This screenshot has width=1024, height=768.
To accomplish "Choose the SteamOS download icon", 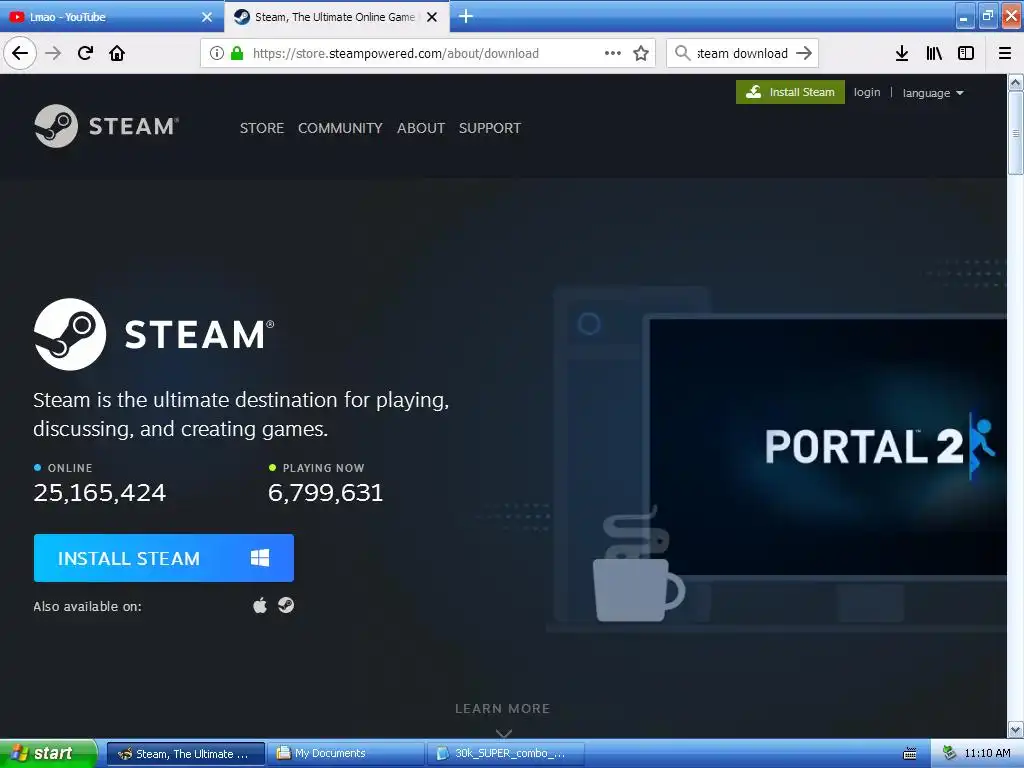I will click(x=286, y=605).
